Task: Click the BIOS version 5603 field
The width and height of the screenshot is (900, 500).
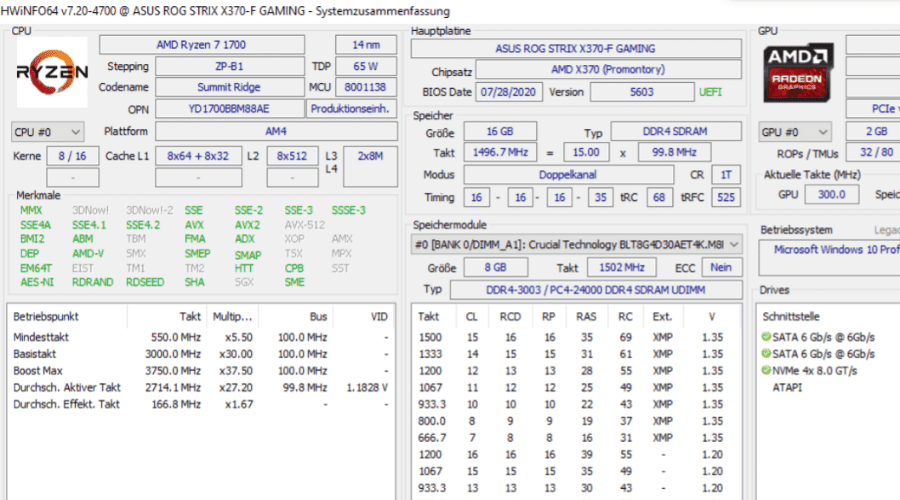Action: 642,92
